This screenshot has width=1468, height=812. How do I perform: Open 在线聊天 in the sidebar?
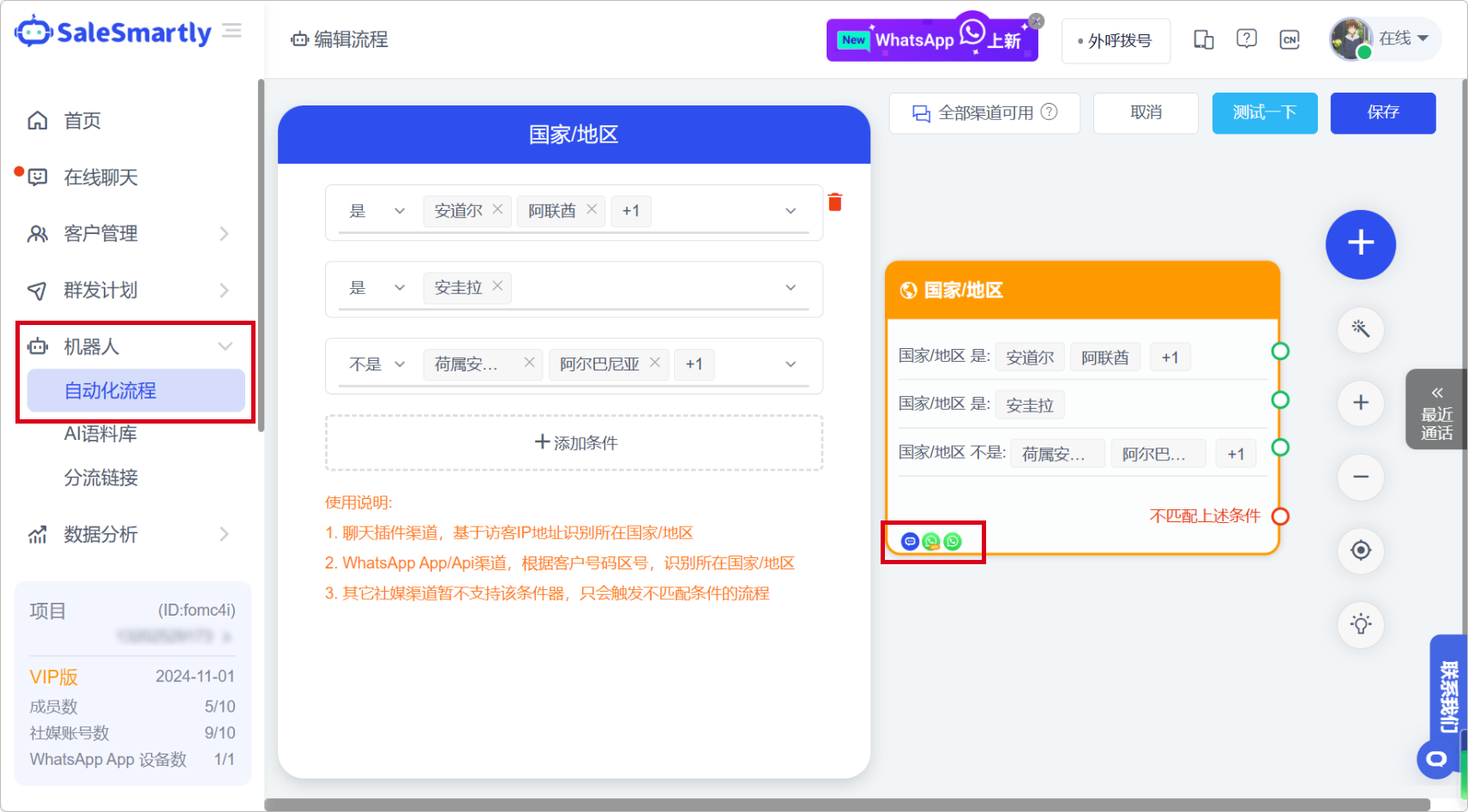pos(100,177)
